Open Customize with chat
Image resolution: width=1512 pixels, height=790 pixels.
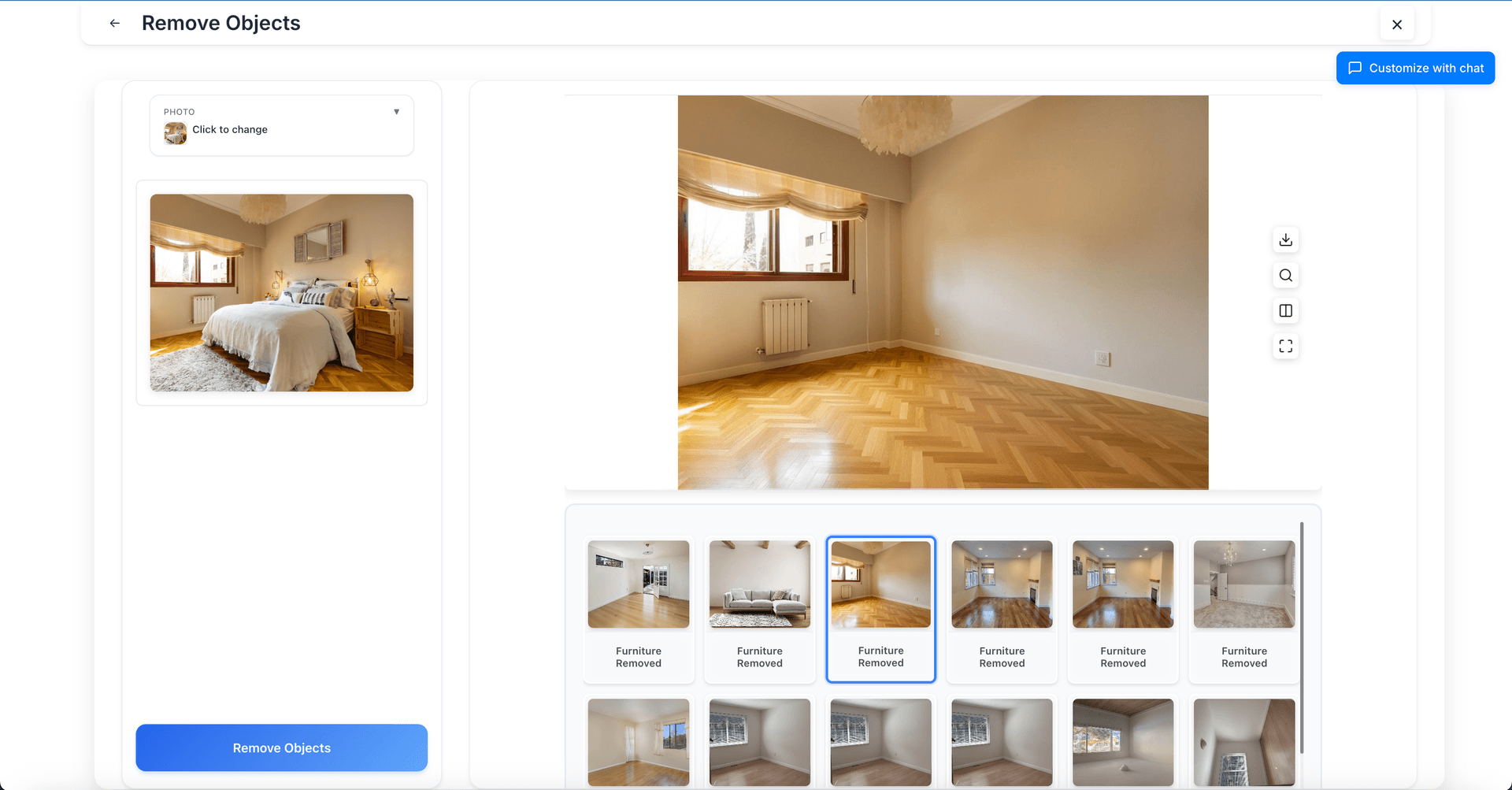pyautogui.click(x=1415, y=68)
